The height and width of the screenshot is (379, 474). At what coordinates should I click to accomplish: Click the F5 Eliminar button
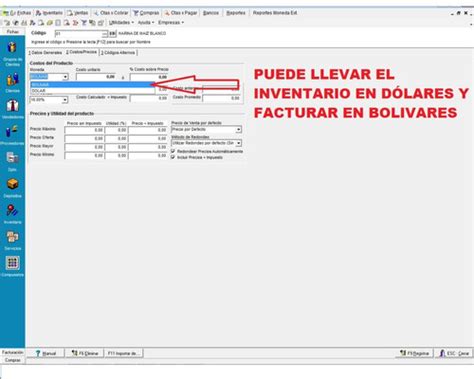click(x=85, y=353)
